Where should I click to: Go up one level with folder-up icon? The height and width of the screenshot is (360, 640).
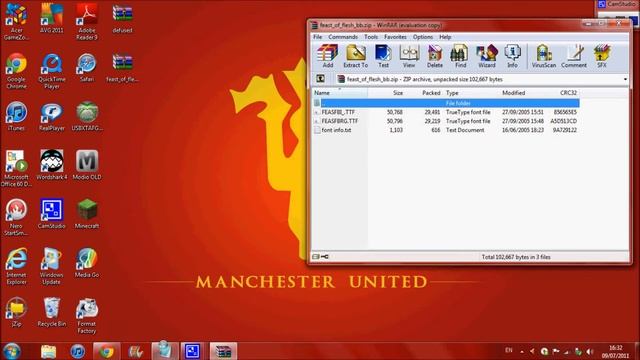pos(321,79)
